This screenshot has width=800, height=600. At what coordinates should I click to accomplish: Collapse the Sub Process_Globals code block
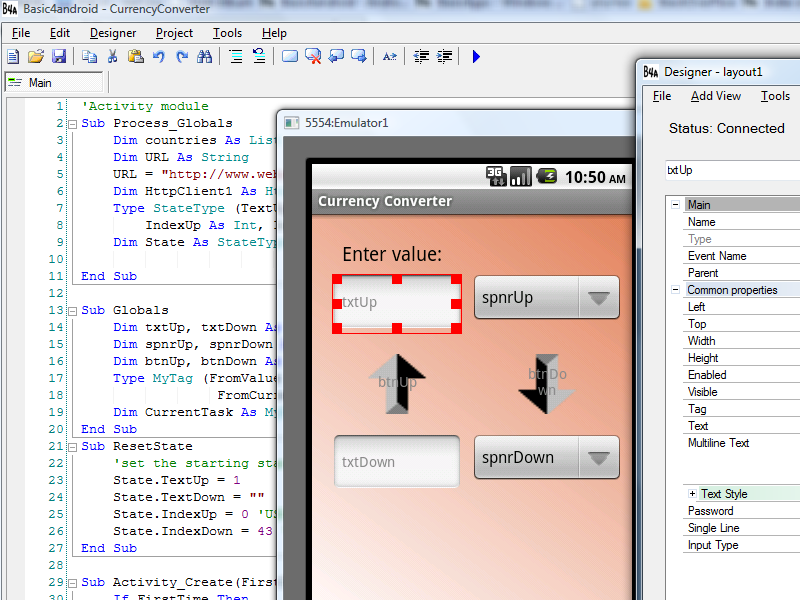(x=72, y=124)
